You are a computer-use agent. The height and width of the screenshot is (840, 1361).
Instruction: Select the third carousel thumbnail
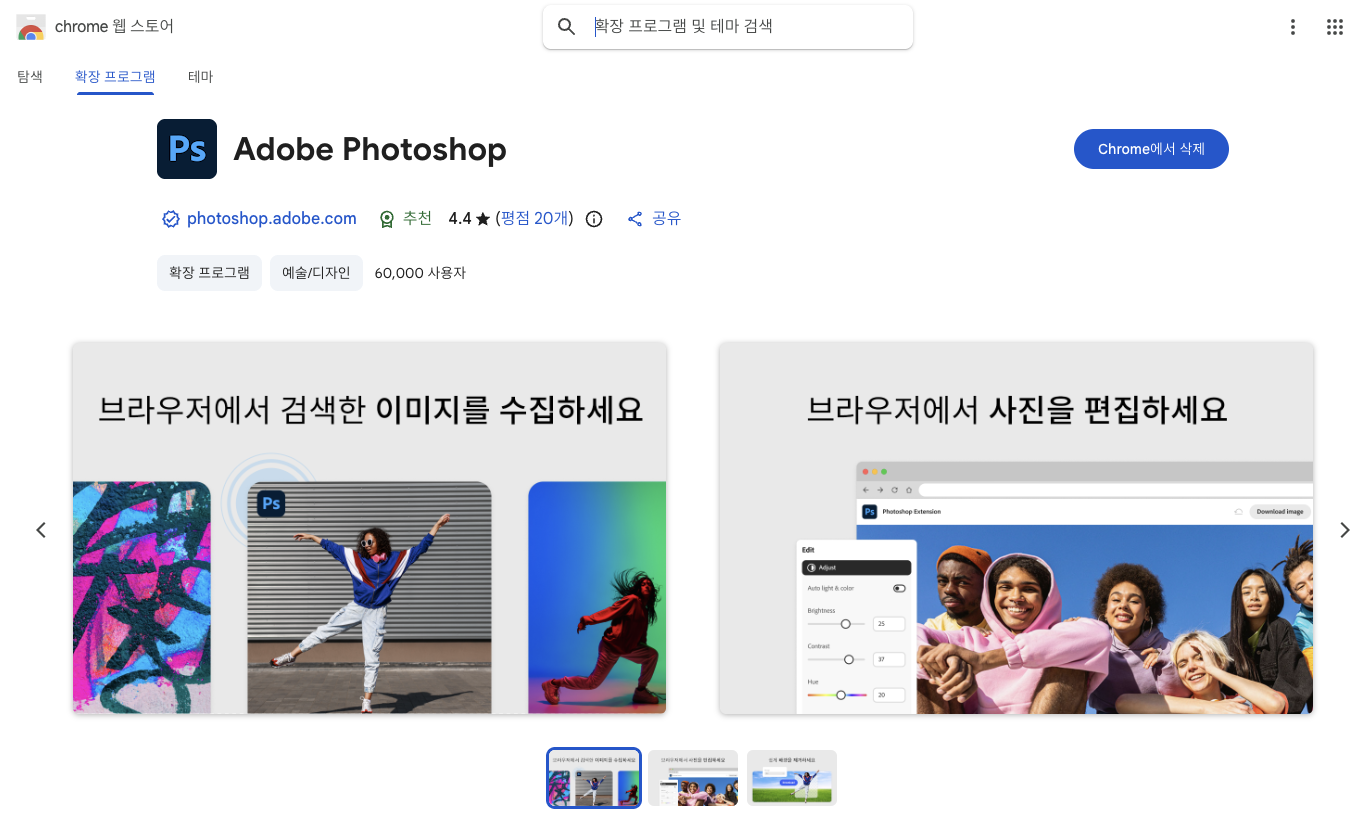[x=792, y=778]
